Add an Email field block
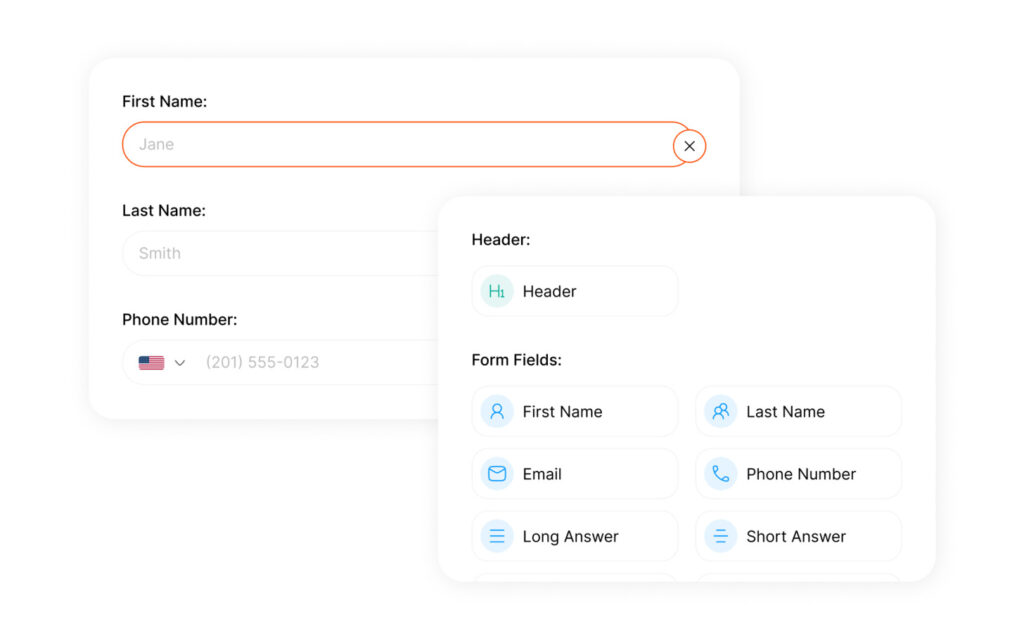This screenshot has width=1024, height=639. (574, 473)
